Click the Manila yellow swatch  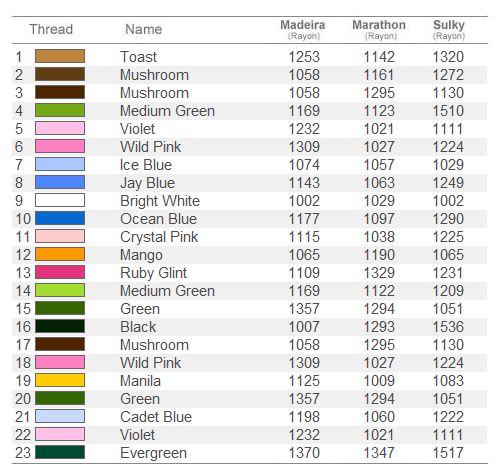60,380
